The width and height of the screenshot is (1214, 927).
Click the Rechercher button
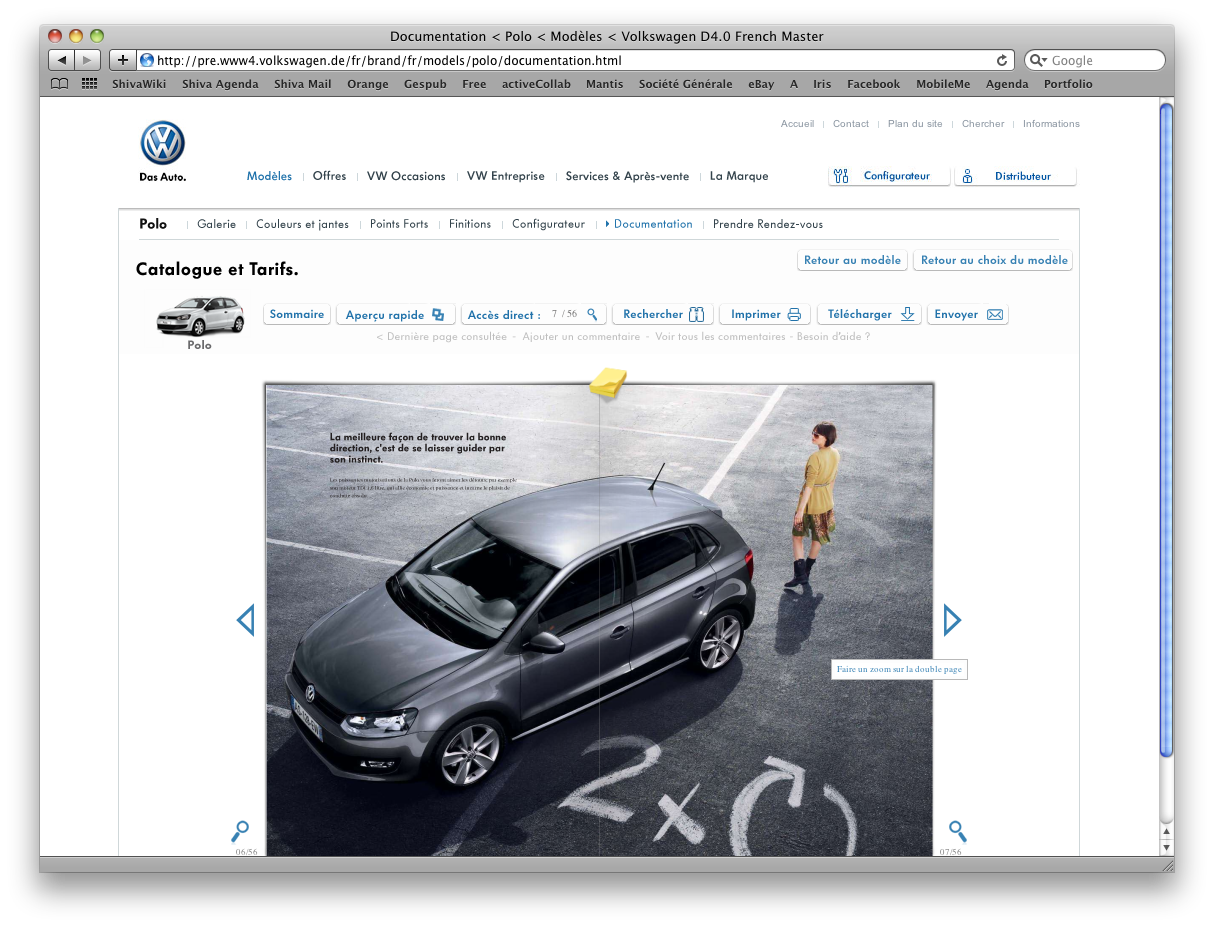coord(662,314)
